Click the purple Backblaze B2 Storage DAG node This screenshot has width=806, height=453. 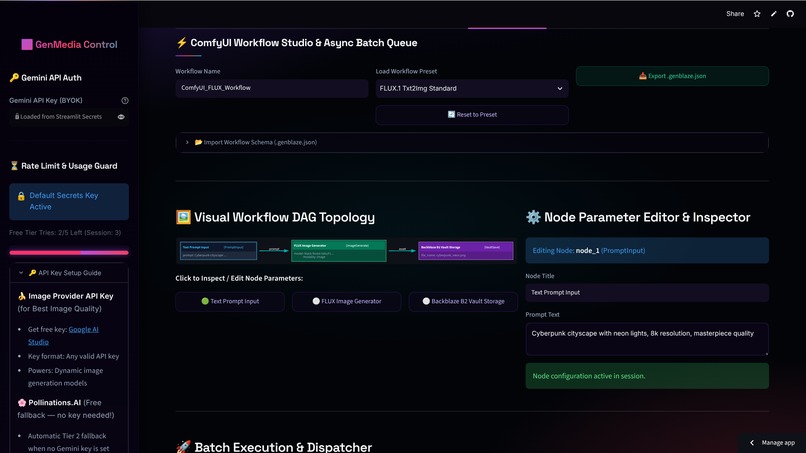(x=466, y=251)
